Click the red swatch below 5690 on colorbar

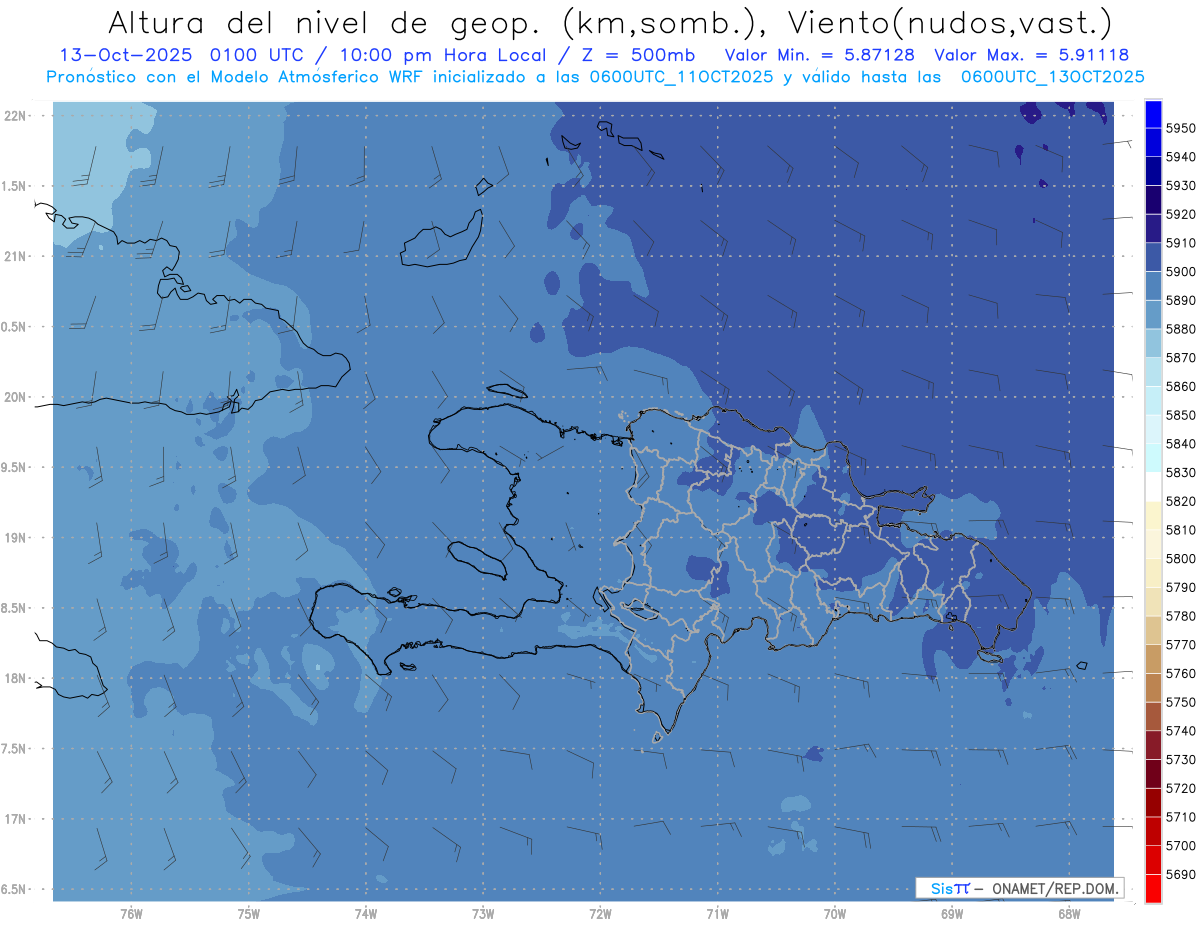click(x=1152, y=888)
